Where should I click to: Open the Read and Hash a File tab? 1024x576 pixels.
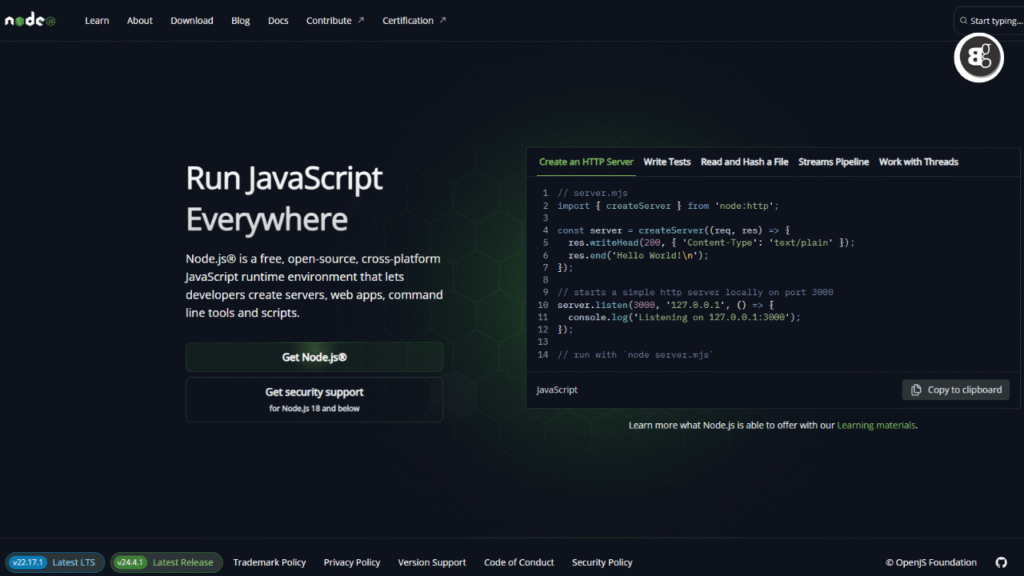744,161
